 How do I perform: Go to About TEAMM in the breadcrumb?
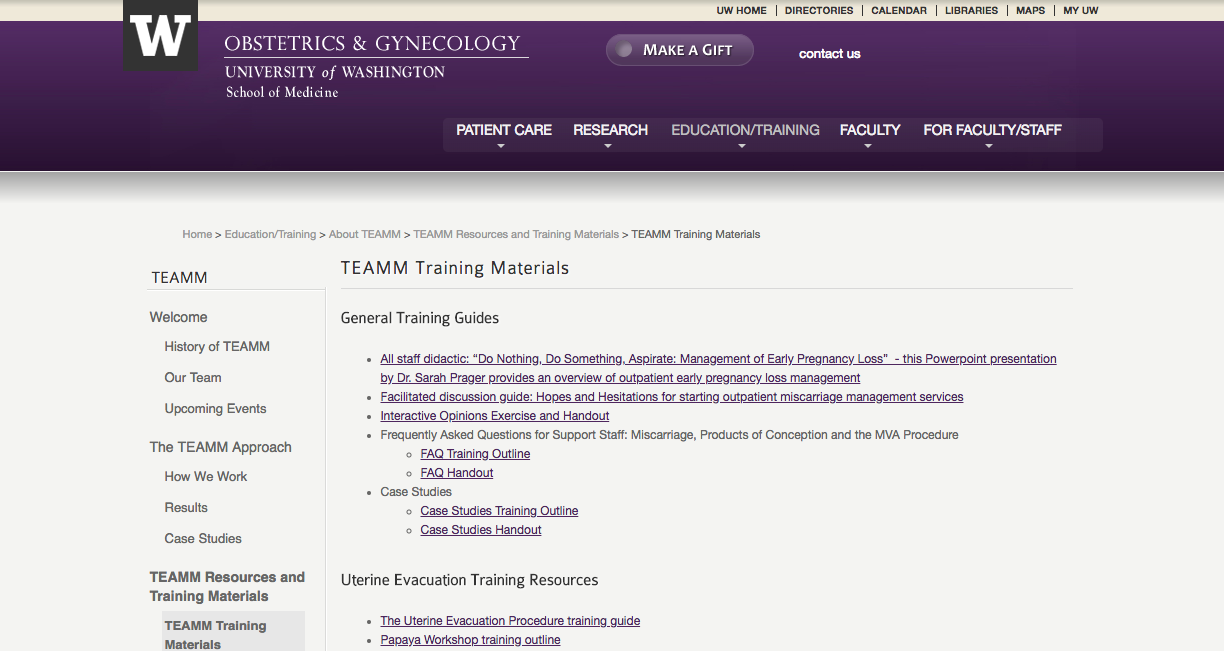365,234
